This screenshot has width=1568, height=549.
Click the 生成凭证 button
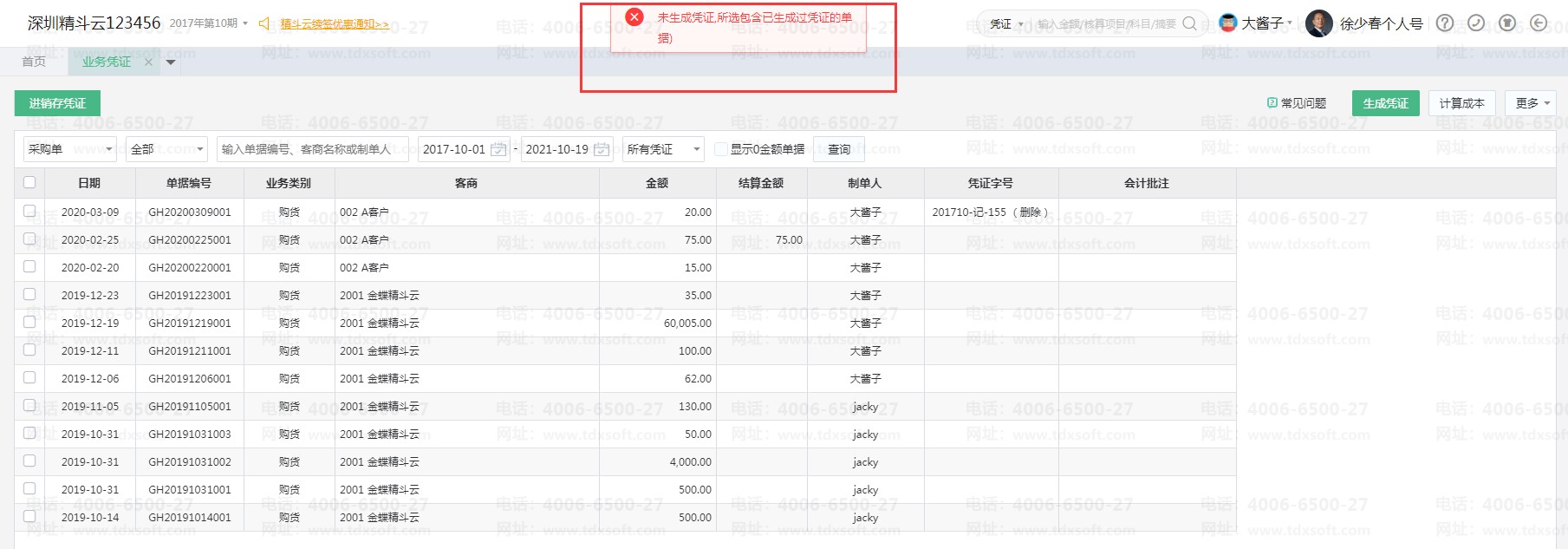1385,103
